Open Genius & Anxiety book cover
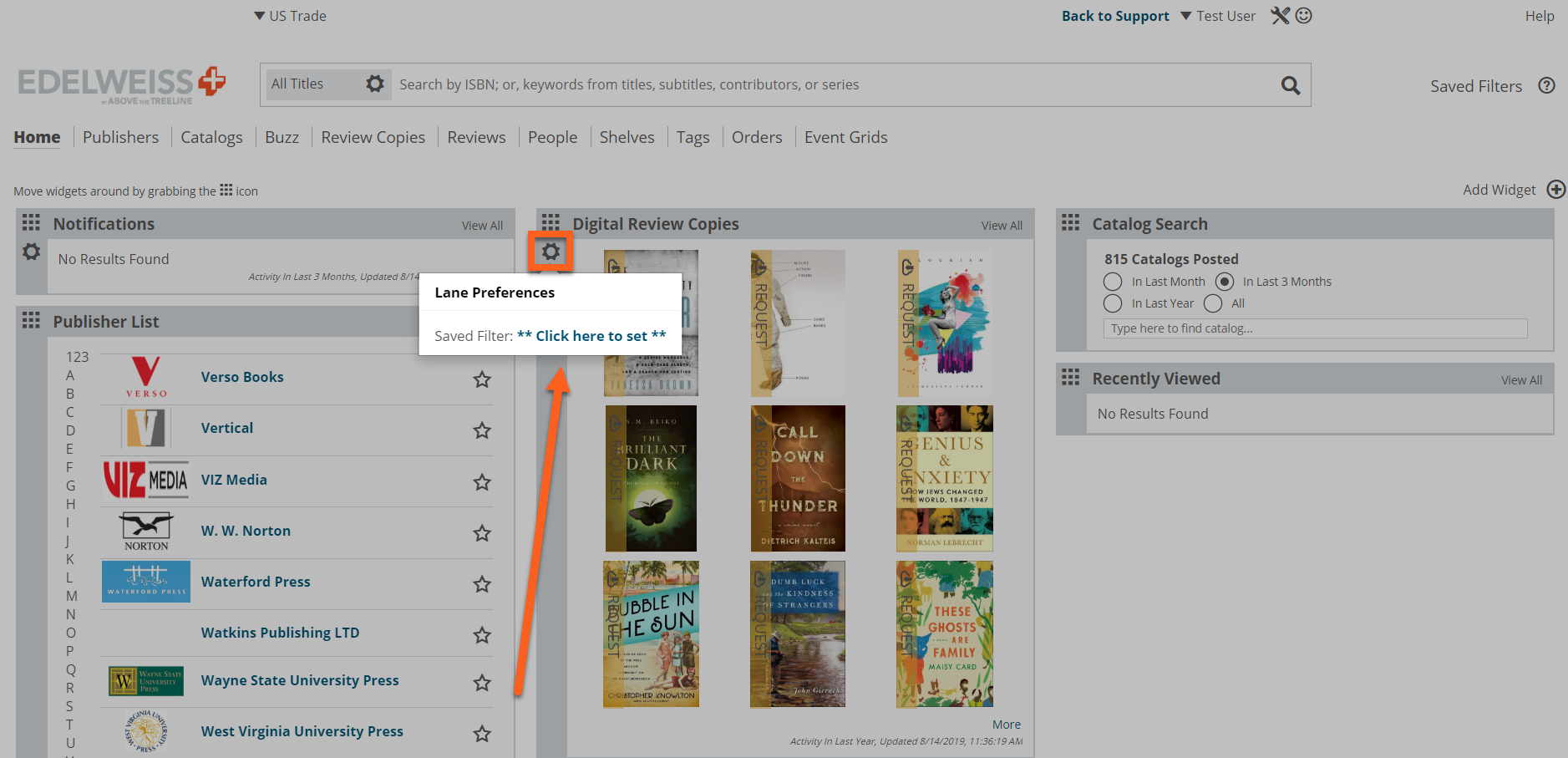The height and width of the screenshot is (758, 1568). [x=945, y=479]
